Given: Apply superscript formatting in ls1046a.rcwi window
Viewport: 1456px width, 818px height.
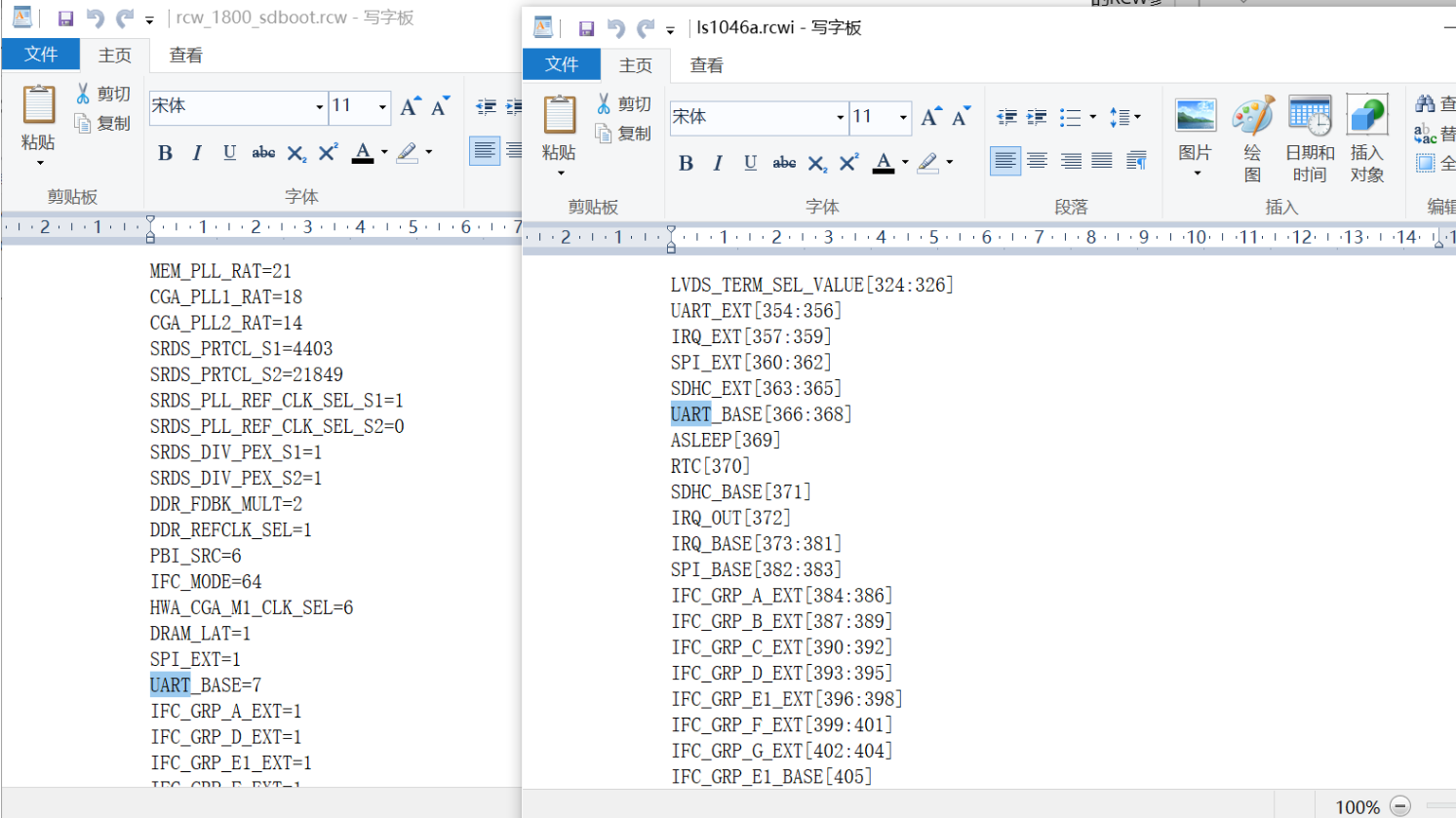Looking at the screenshot, I should click(x=847, y=163).
